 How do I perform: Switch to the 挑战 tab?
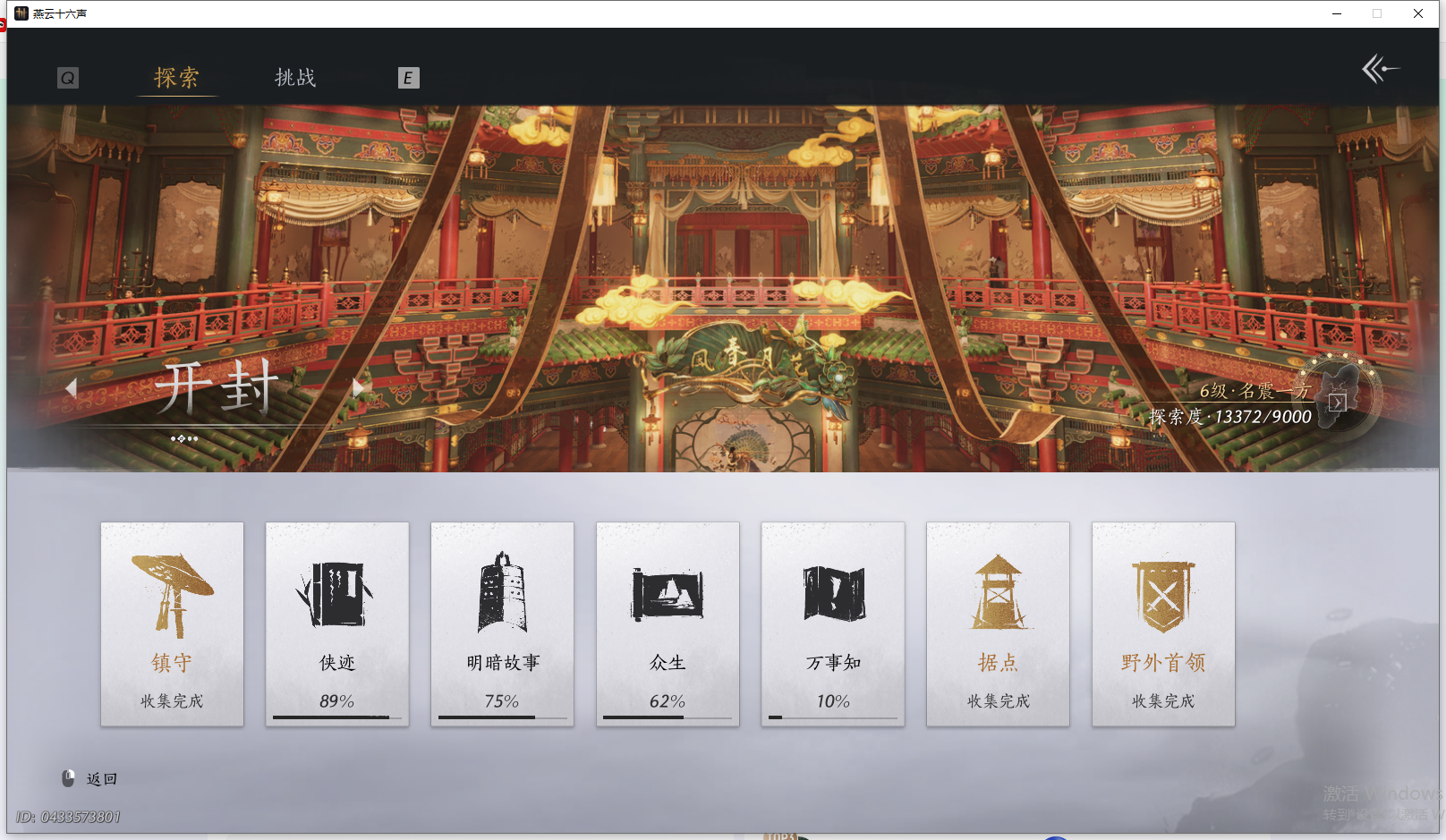tap(295, 79)
